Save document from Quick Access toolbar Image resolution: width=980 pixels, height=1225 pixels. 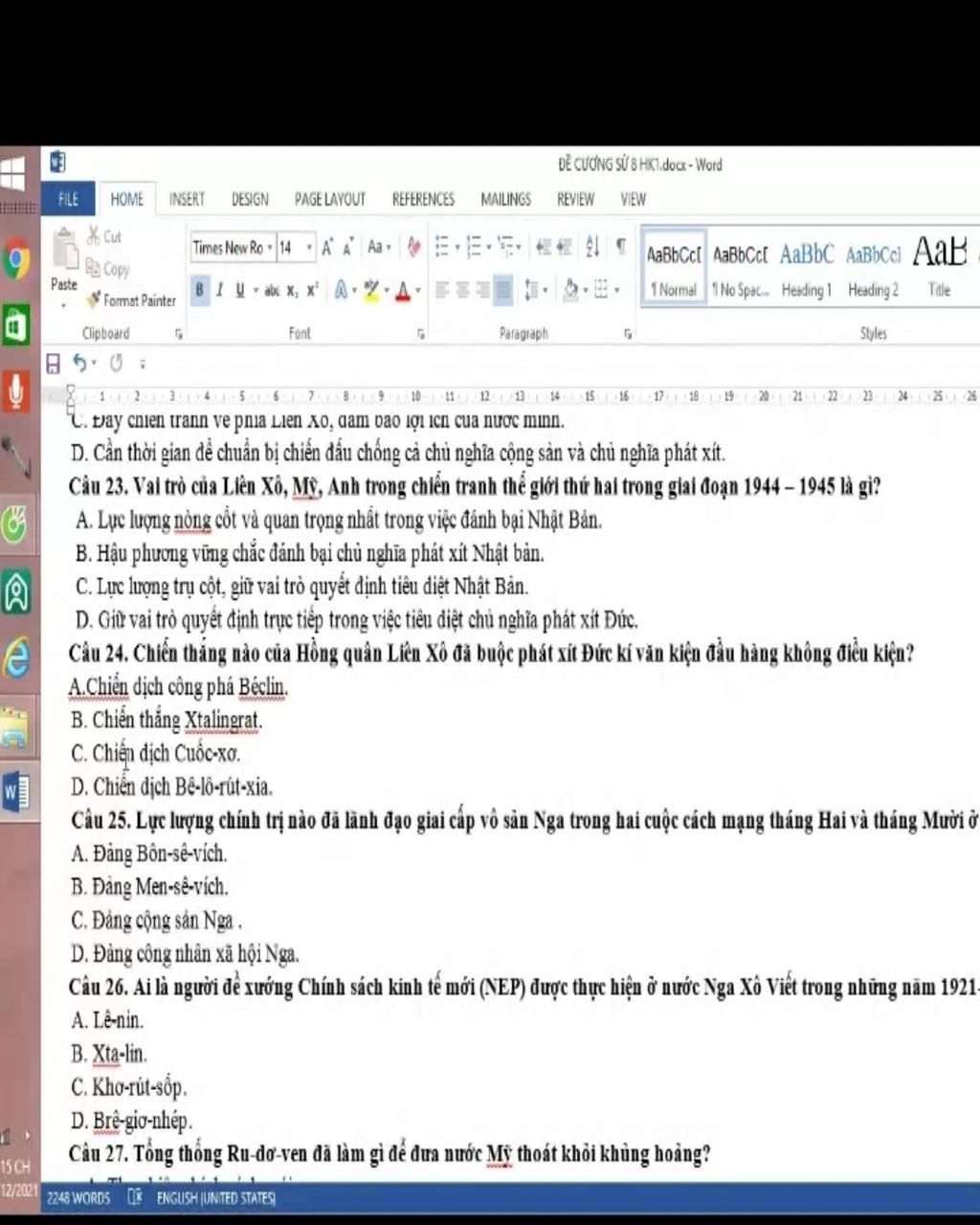point(54,364)
